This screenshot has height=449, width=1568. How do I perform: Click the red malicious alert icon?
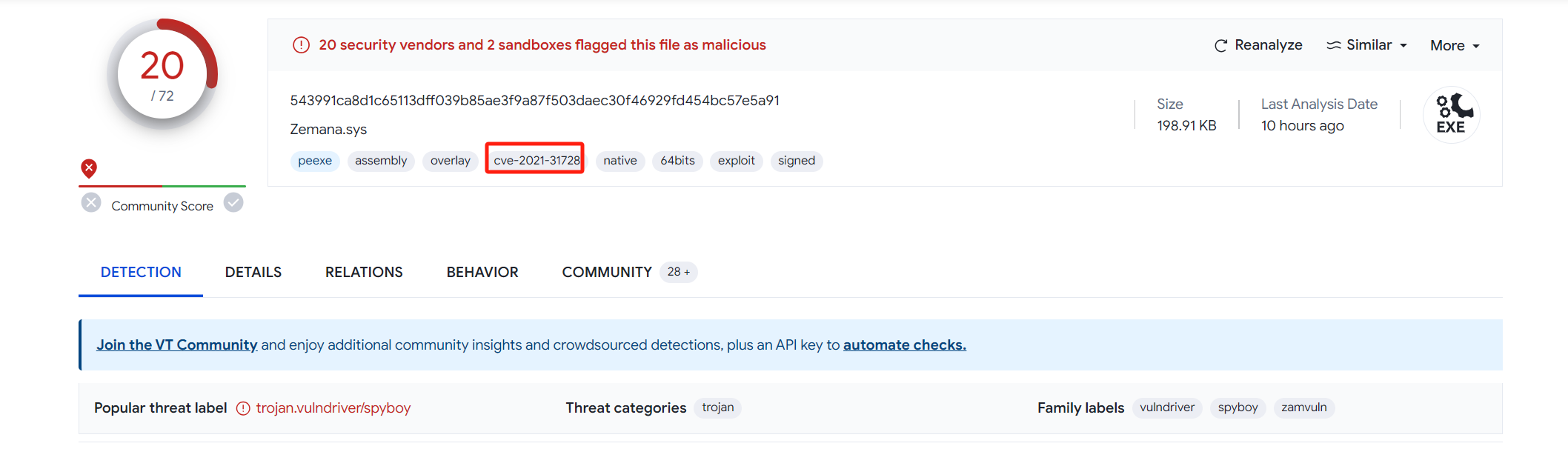pos(301,45)
